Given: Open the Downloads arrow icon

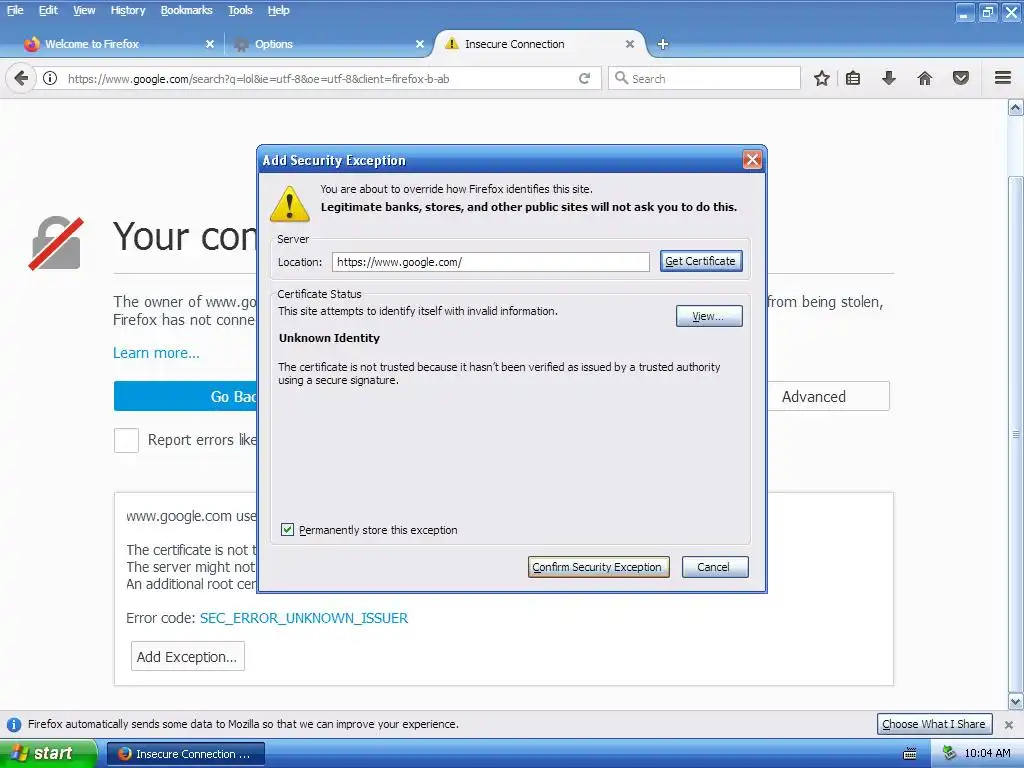Looking at the screenshot, I should click(x=888, y=78).
